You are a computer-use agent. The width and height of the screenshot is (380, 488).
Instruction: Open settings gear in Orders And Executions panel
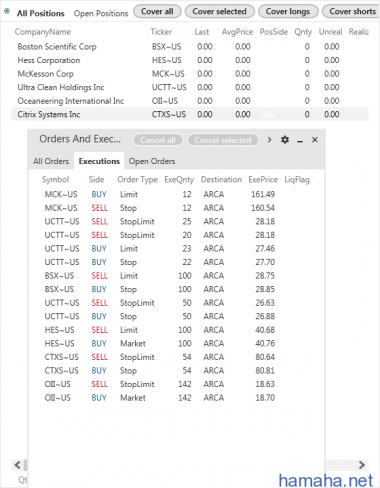click(285, 140)
